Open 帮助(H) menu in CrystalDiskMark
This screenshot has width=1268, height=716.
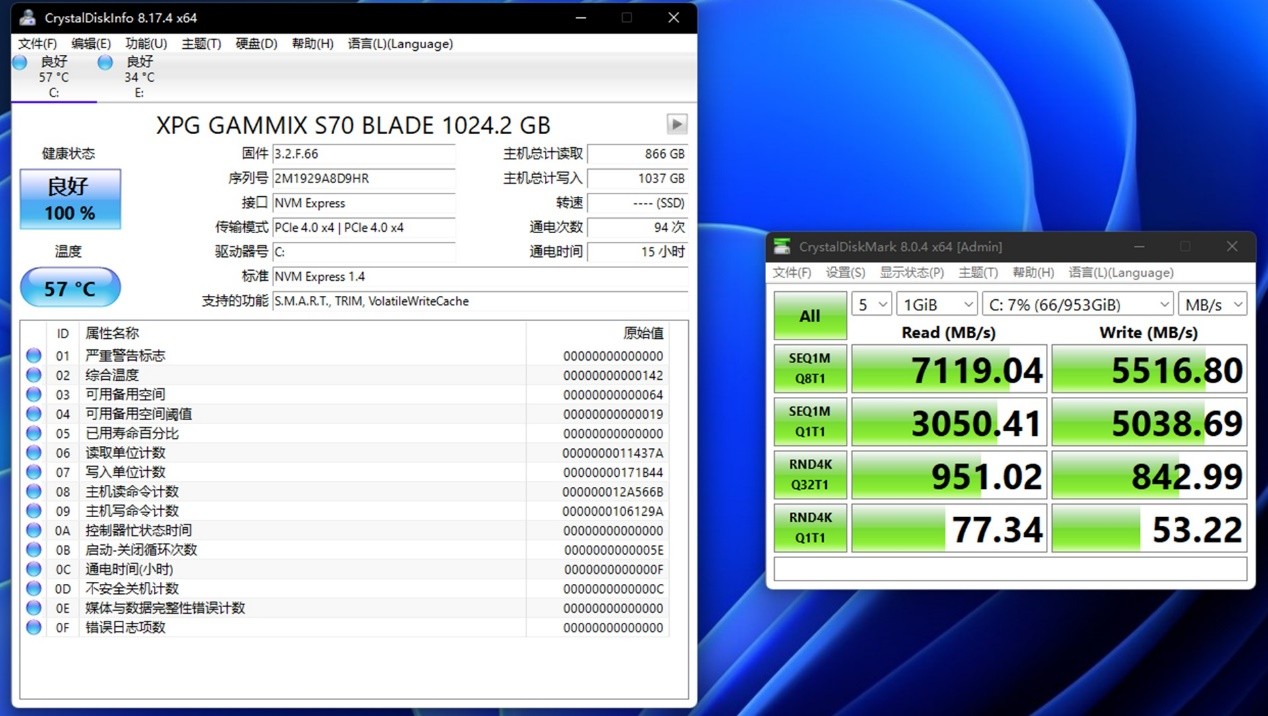coord(1033,272)
